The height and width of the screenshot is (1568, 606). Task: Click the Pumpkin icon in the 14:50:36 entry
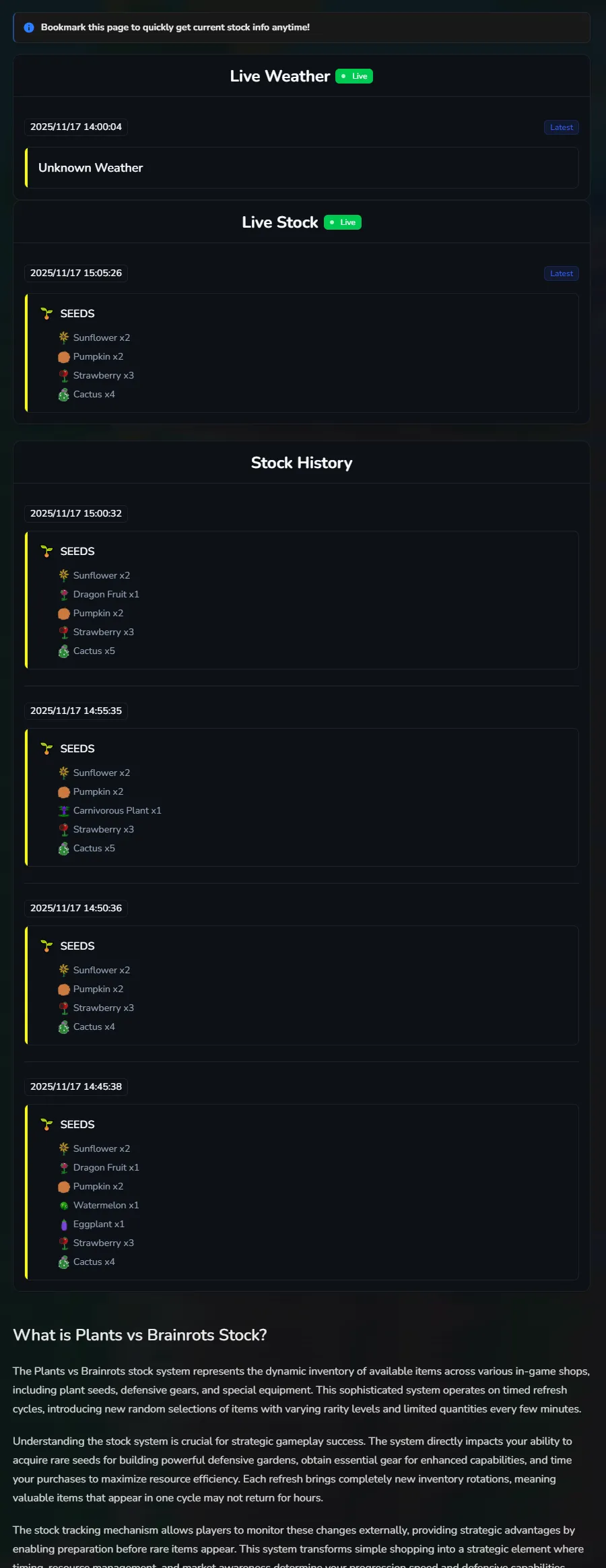(64, 989)
